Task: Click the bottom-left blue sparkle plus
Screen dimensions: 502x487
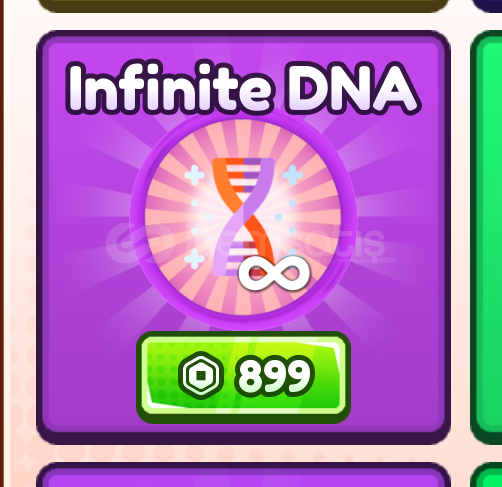Action: (194, 259)
